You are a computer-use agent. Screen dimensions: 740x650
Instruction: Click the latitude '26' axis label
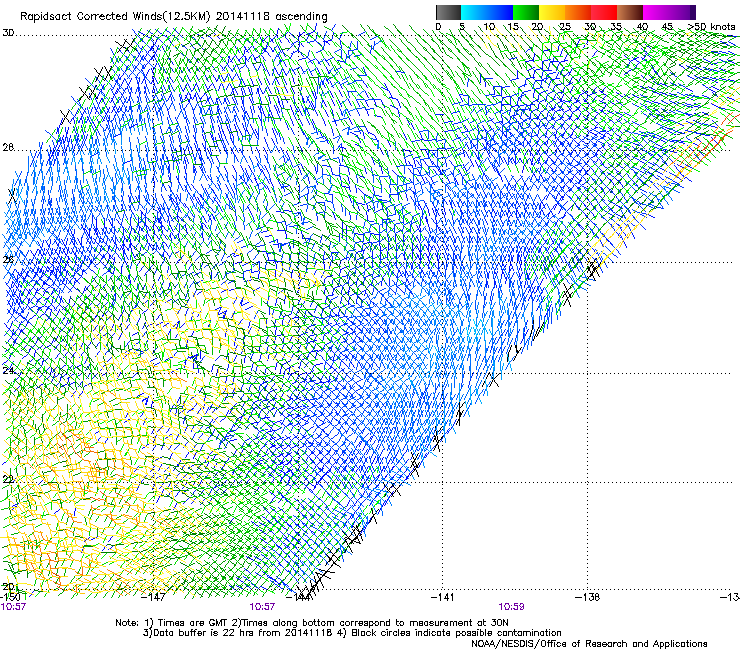click(8, 259)
